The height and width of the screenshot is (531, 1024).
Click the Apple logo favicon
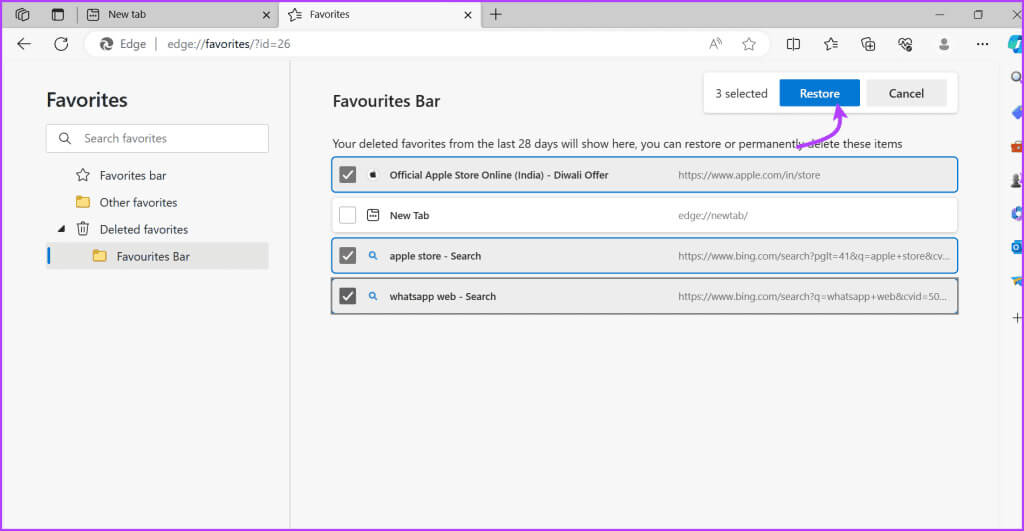tap(373, 175)
